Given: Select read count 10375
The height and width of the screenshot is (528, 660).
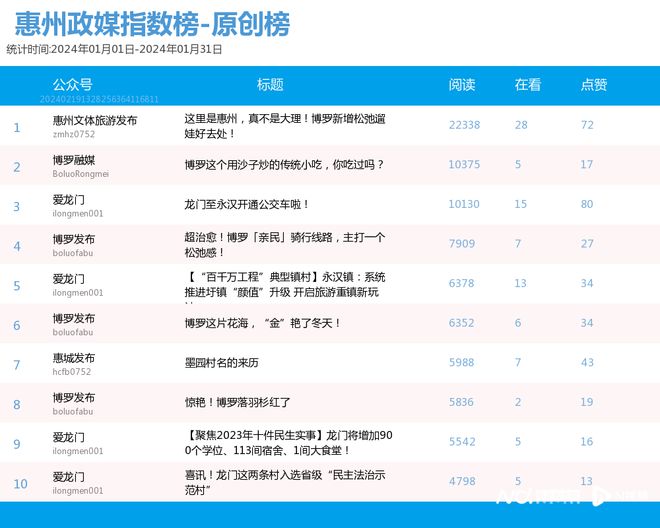Looking at the screenshot, I should click(464, 165).
